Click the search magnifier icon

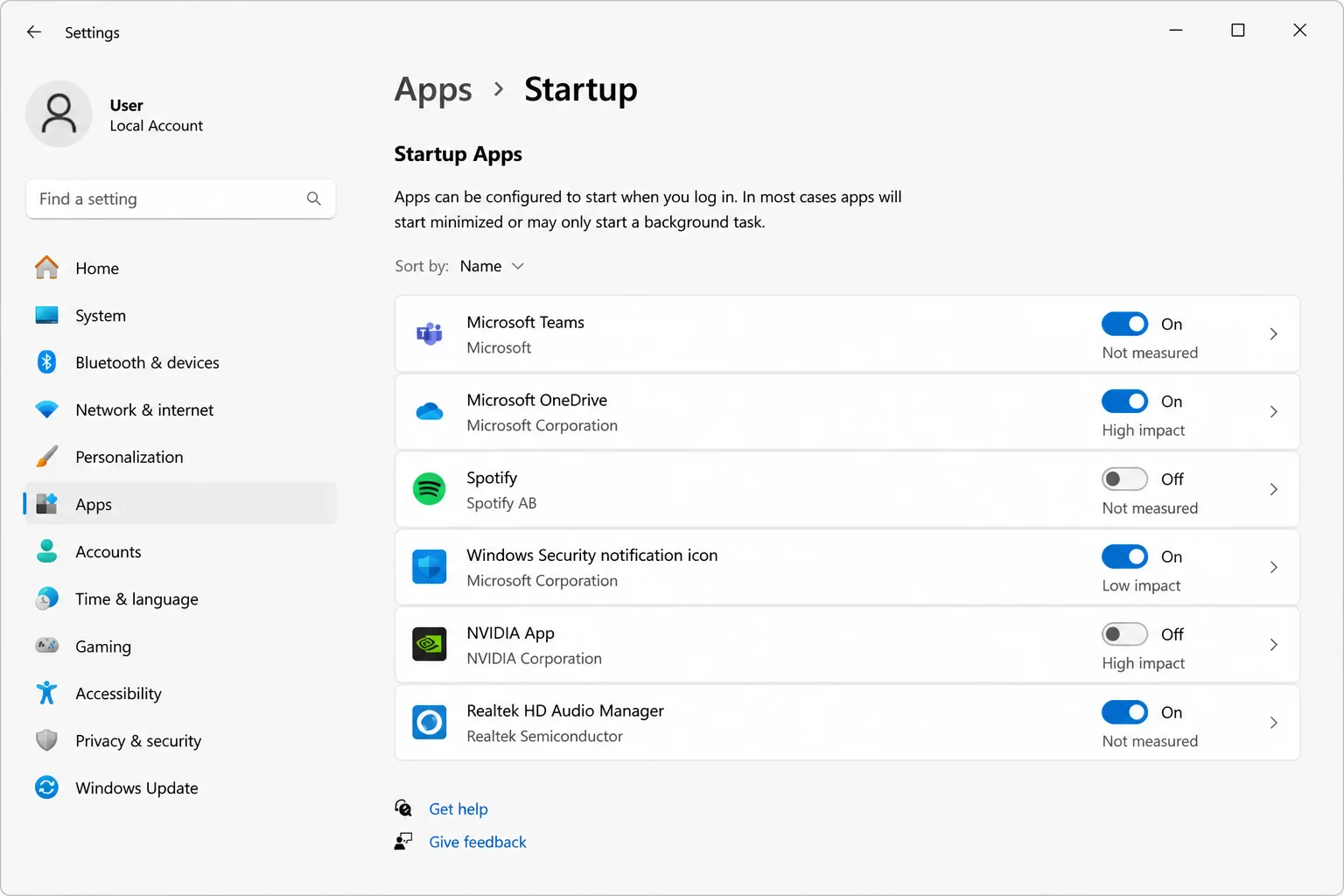[314, 199]
